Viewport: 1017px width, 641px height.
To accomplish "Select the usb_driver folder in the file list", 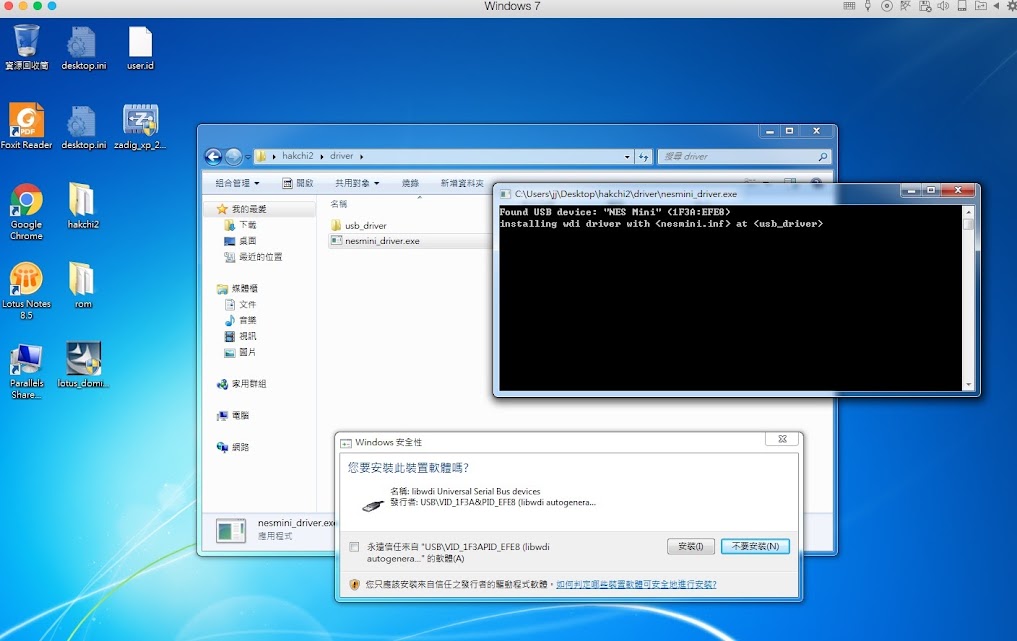I will tap(359, 226).
